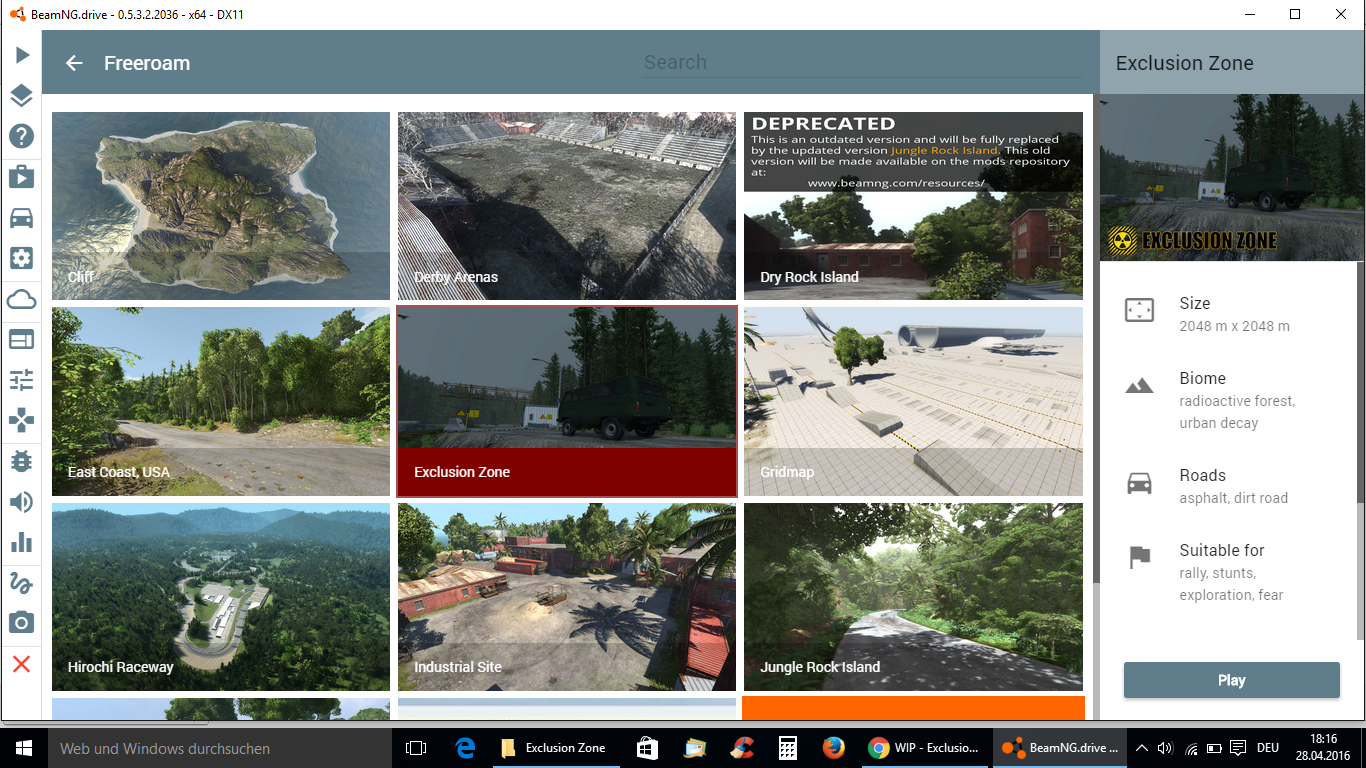Click the Suitable for flag icon
Viewport: 1366px width, 768px height.
[x=1139, y=558]
